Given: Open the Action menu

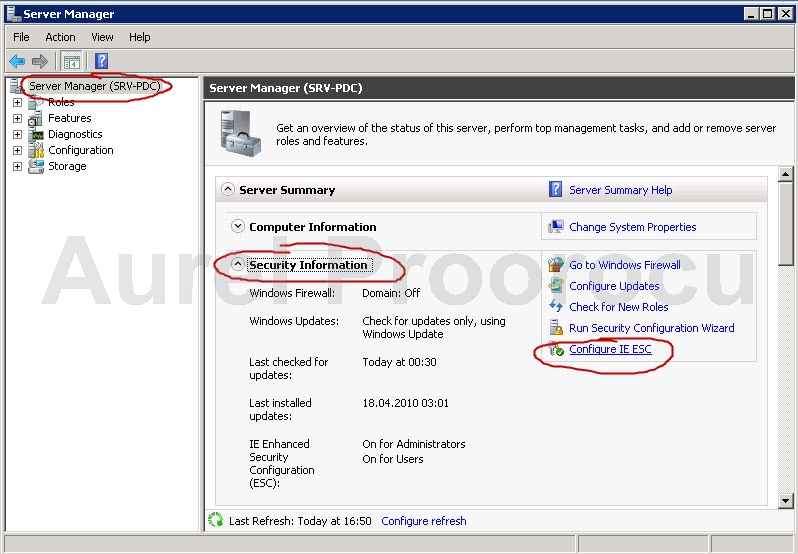Looking at the screenshot, I should coord(60,37).
